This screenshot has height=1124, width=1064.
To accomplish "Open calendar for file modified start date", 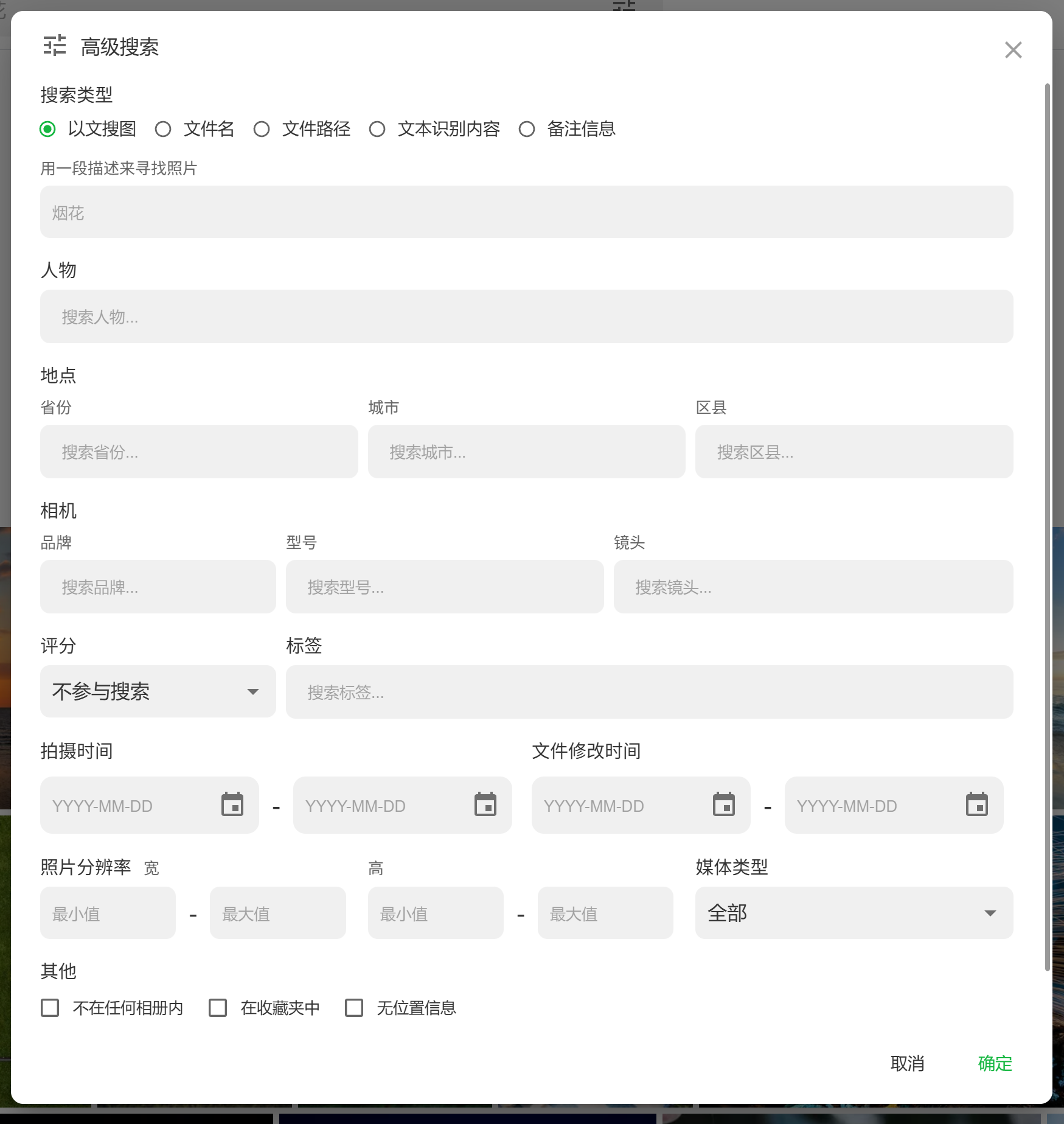I will point(724,805).
